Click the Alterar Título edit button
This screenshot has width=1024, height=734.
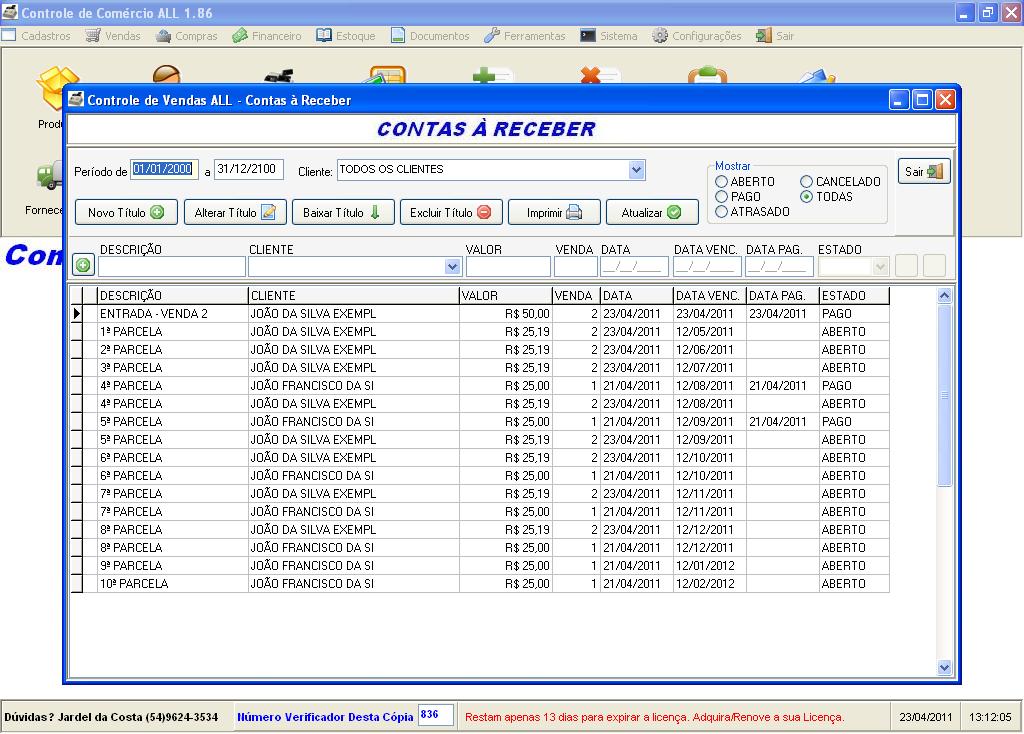(235, 212)
